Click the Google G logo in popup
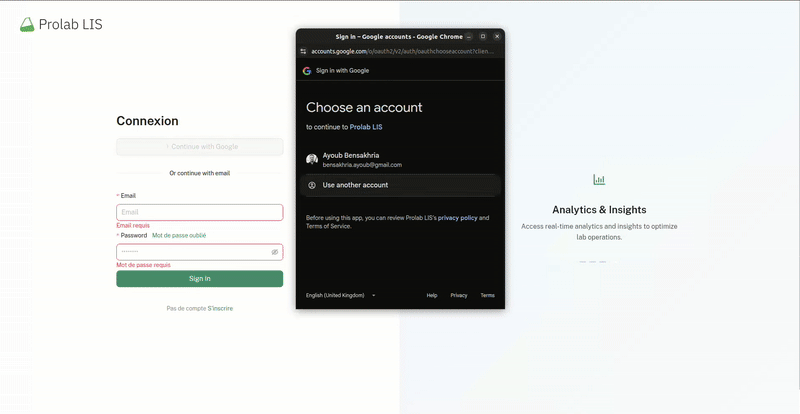800x414 pixels. coord(307,71)
